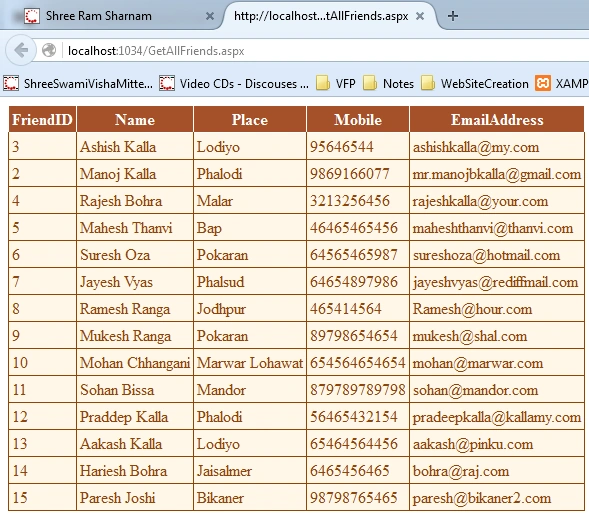Open the WebSiteCreation folder icon

[428, 83]
